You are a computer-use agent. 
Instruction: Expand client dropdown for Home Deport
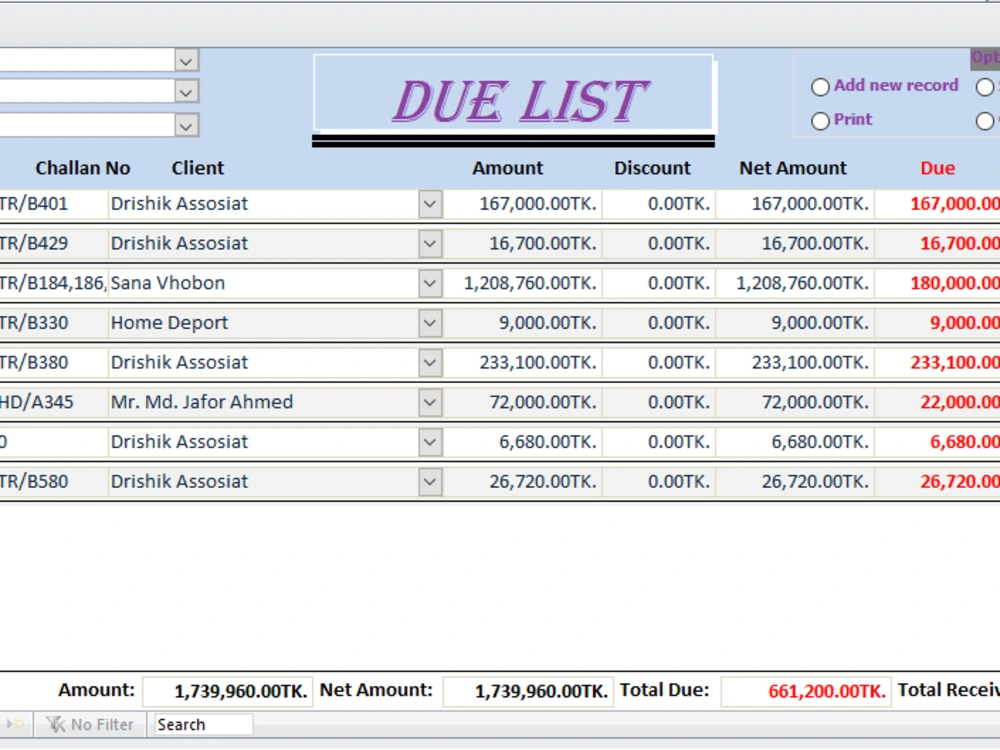pos(430,323)
